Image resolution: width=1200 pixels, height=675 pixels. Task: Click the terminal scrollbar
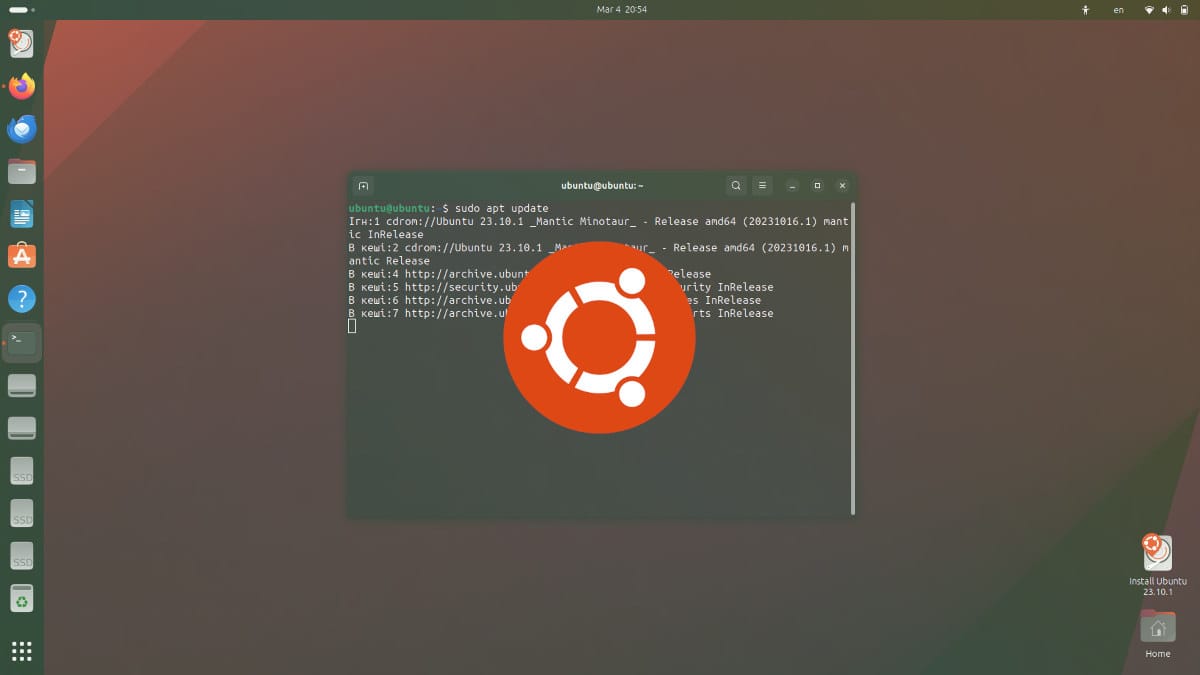851,350
